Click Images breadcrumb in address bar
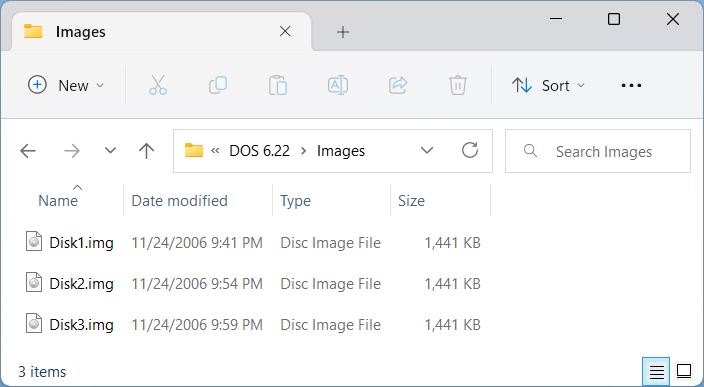704x387 pixels. (x=341, y=151)
